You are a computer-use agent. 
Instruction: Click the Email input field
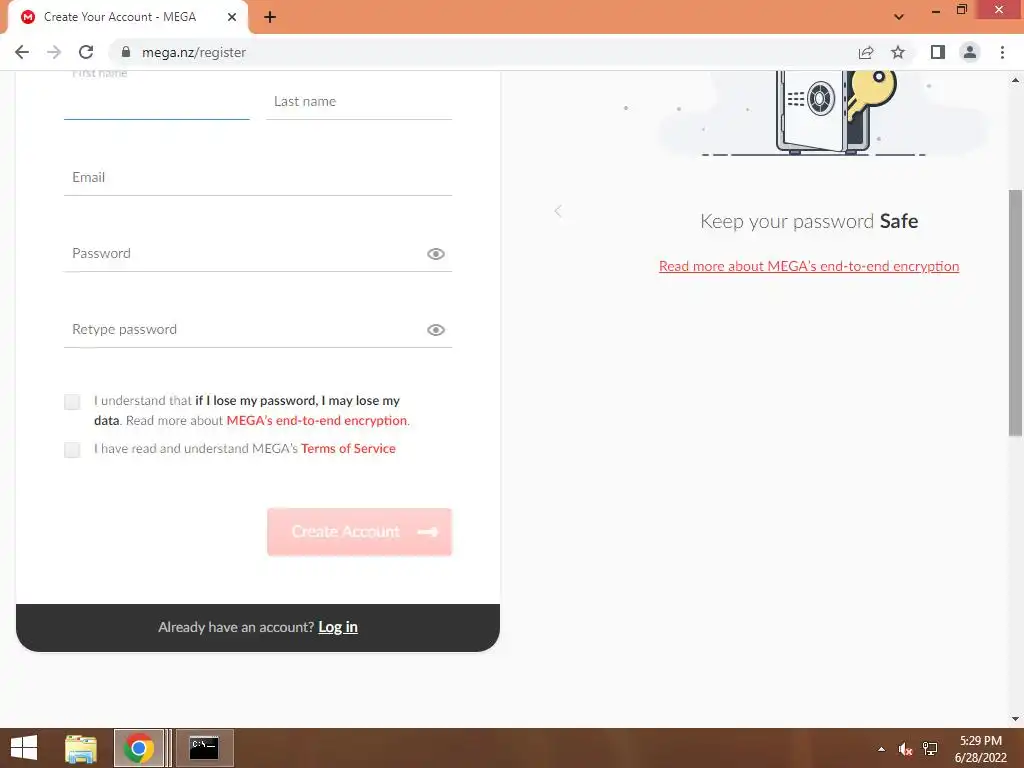[258, 178]
